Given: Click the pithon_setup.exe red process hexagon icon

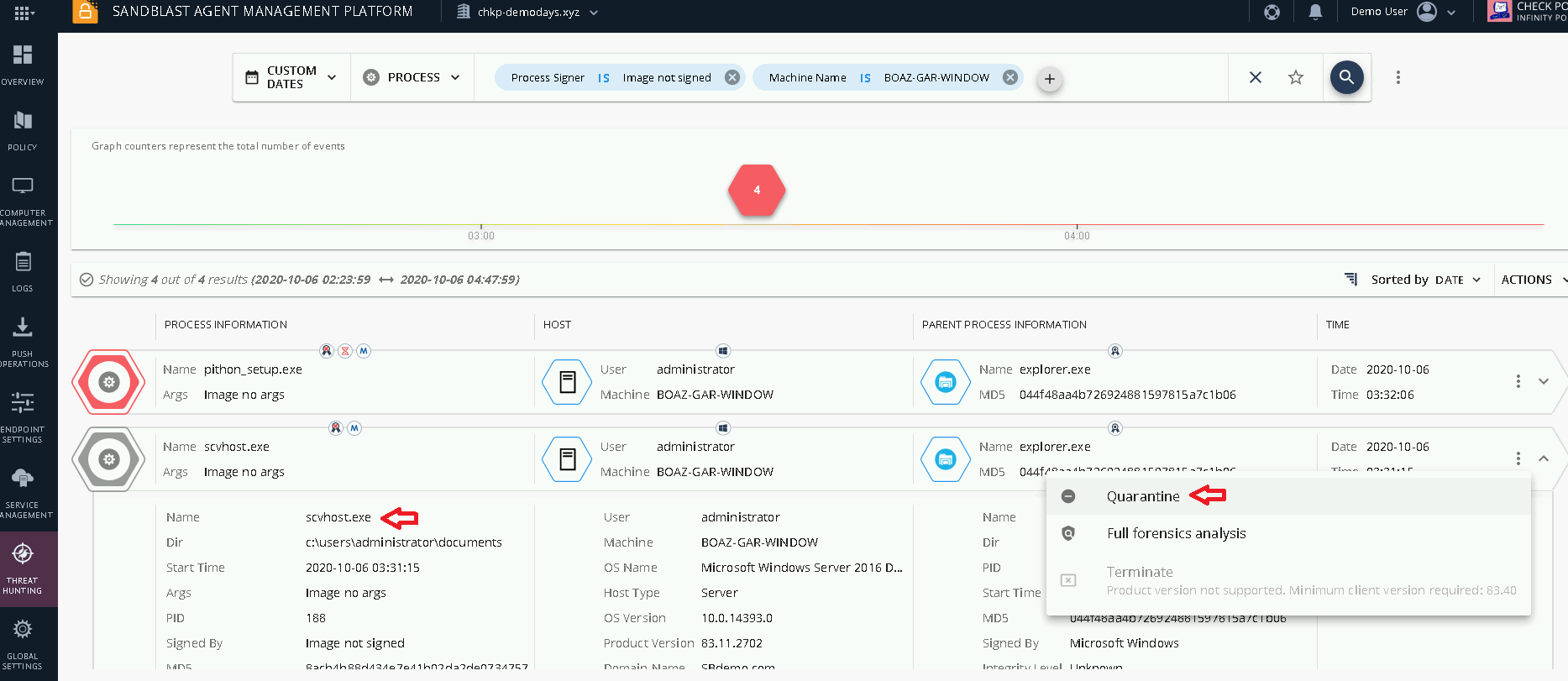Looking at the screenshot, I should 108,382.
